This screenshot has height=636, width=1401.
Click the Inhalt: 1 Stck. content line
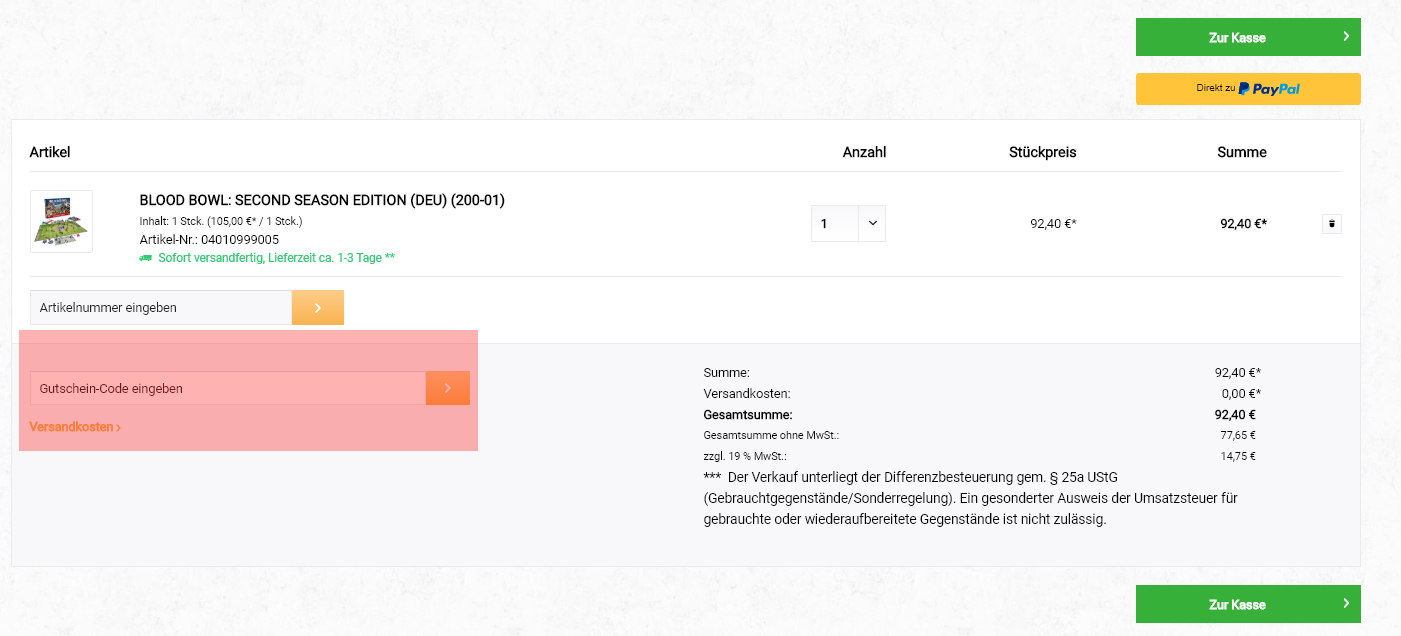click(221, 221)
